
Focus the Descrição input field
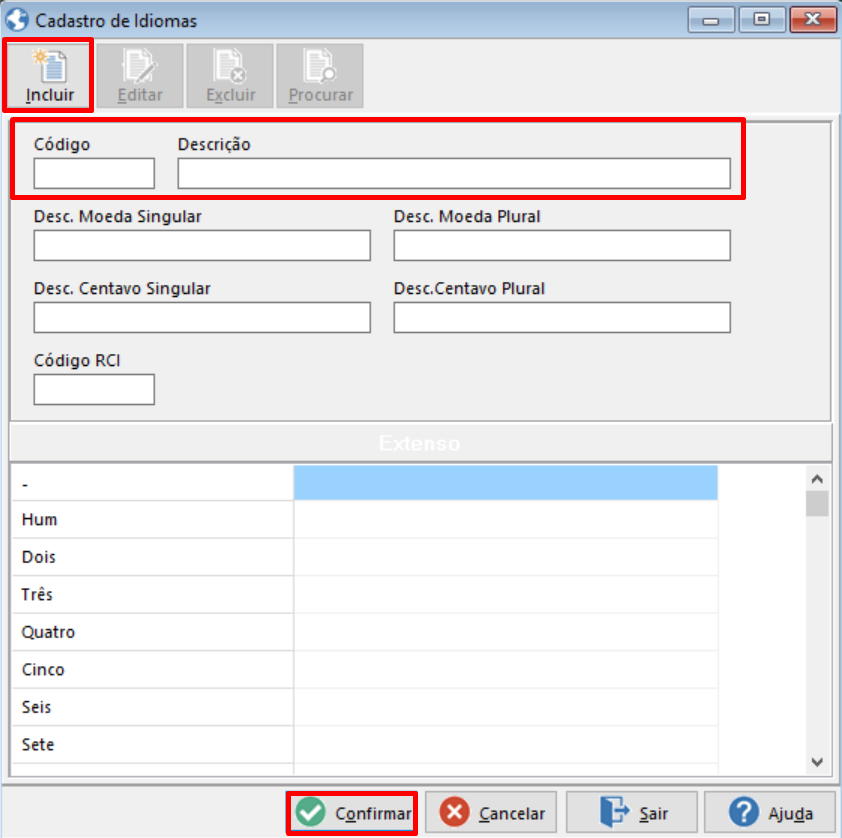point(454,173)
